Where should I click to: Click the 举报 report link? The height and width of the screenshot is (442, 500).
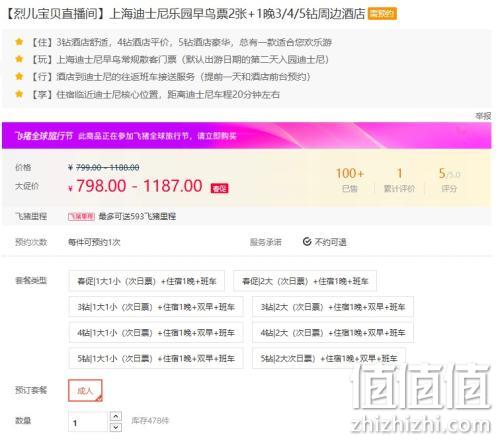pyautogui.click(x=483, y=116)
